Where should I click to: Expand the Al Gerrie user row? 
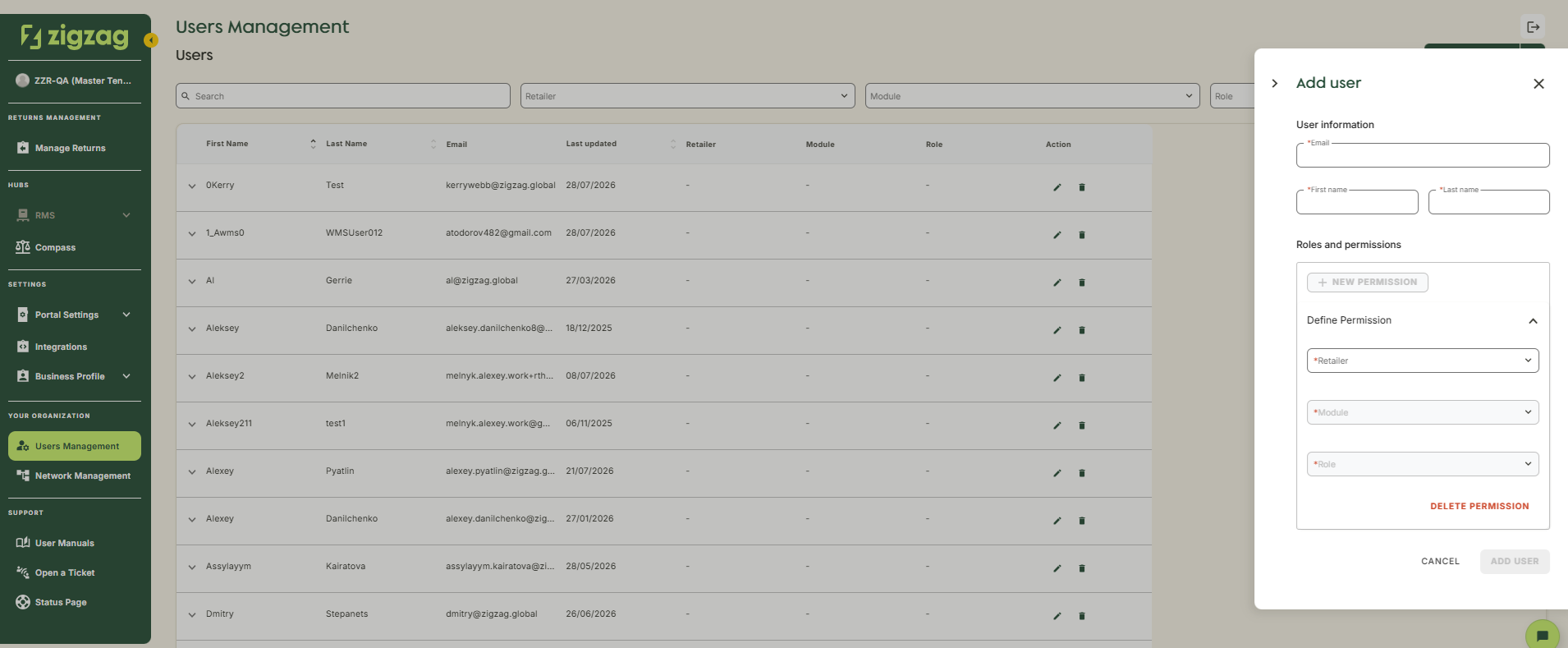tap(192, 282)
